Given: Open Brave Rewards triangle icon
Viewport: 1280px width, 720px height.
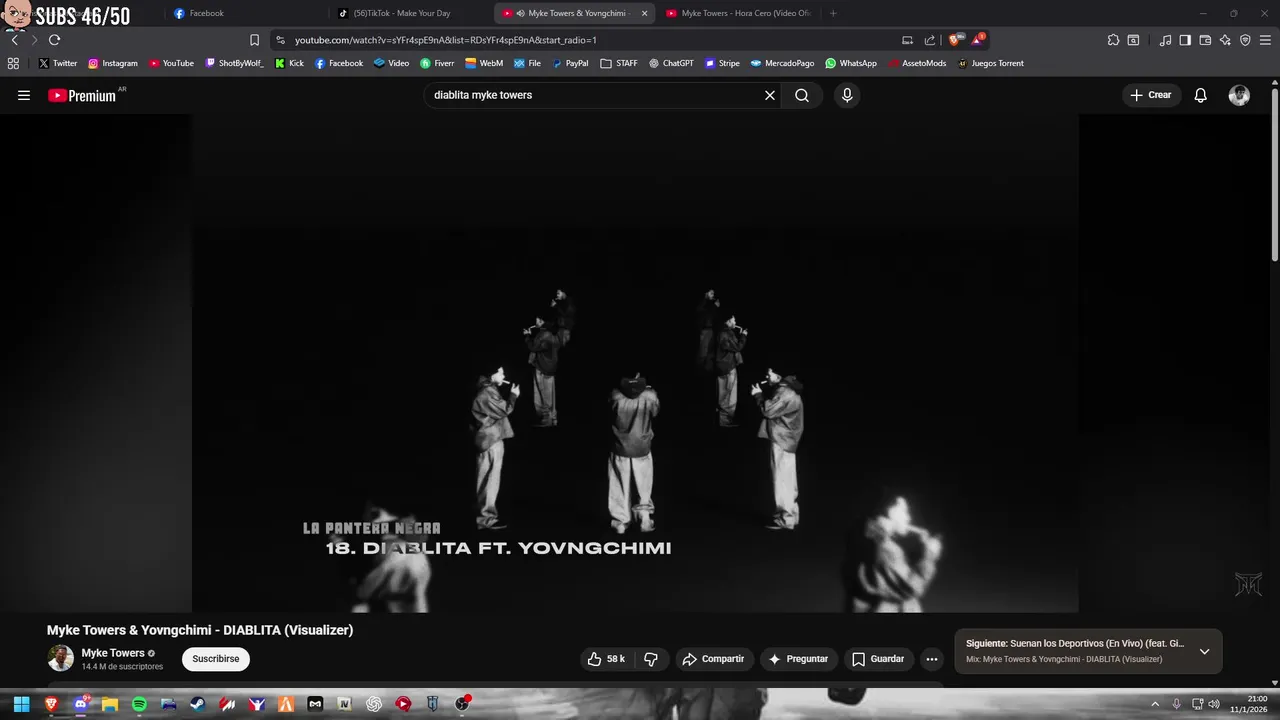Looking at the screenshot, I should point(978,40).
